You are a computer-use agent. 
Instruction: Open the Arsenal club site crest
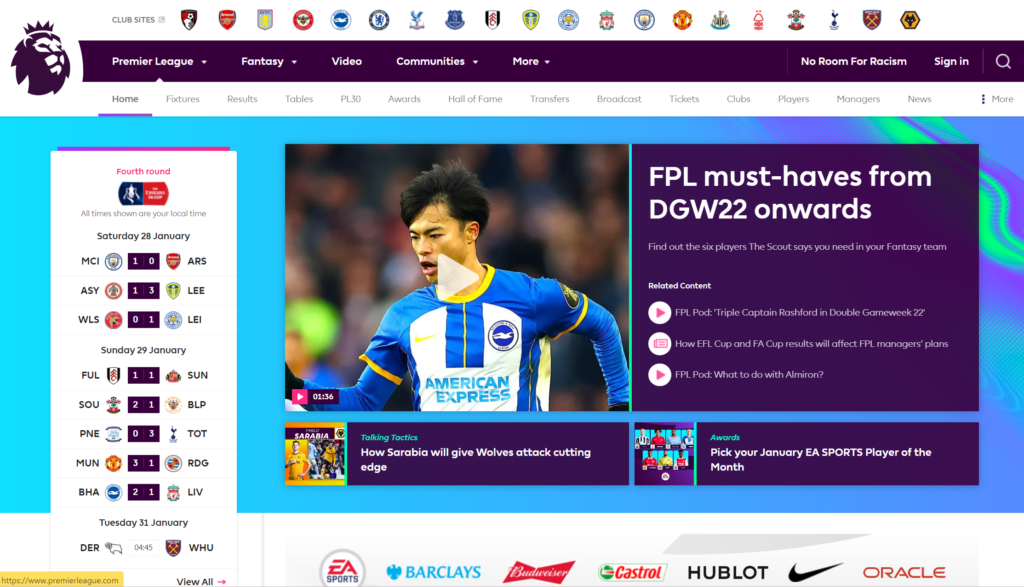[x=227, y=20]
